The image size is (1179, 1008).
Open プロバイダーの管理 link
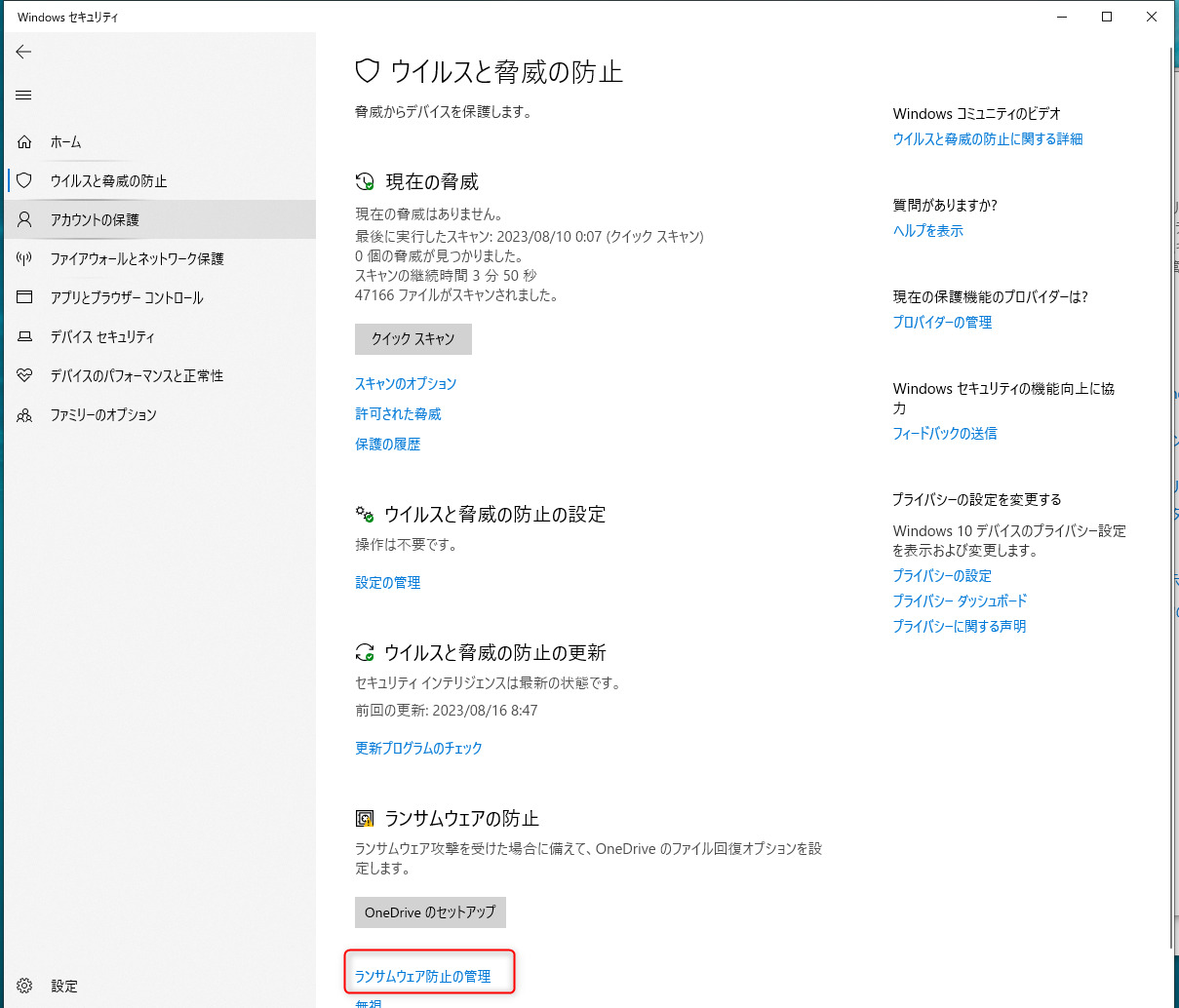(x=943, y=323)
